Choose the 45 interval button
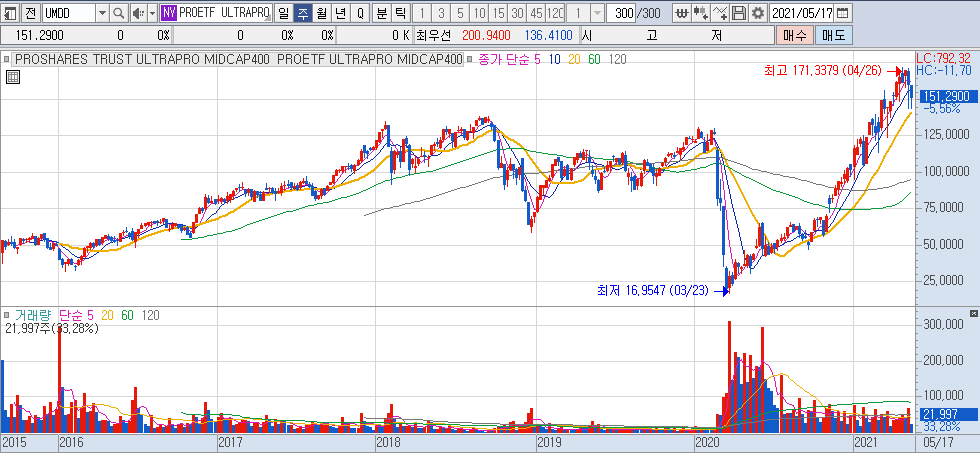Image resolution: width=980 pixels, height=453 pixels. (535, 12)
